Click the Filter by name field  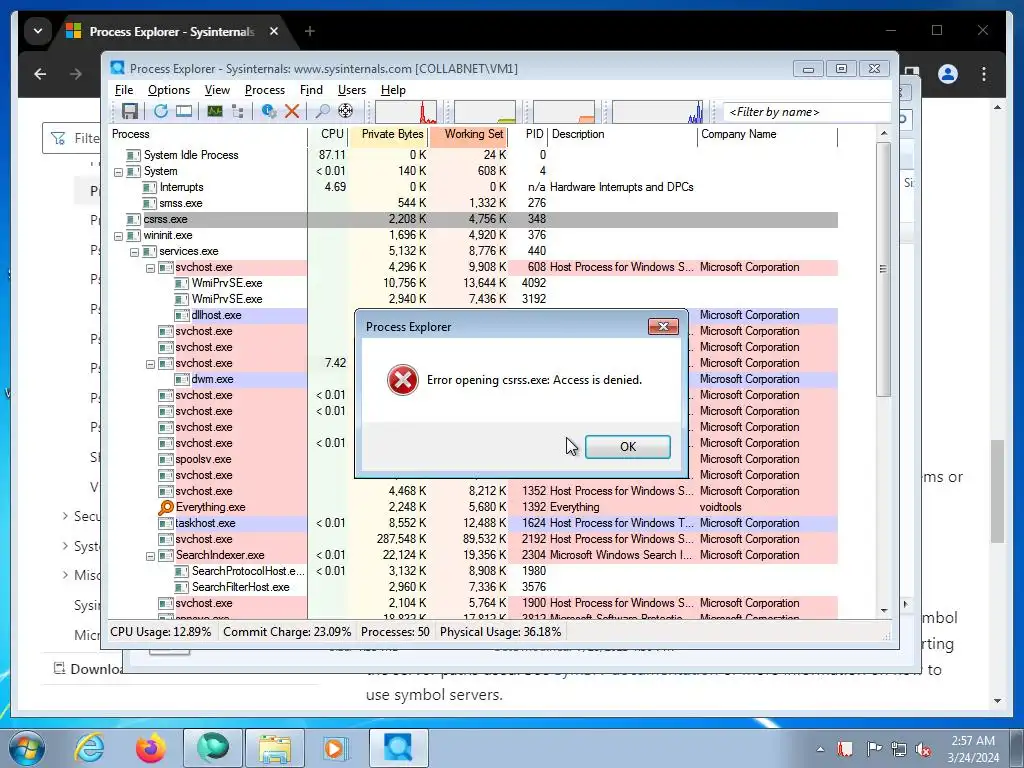807,112
